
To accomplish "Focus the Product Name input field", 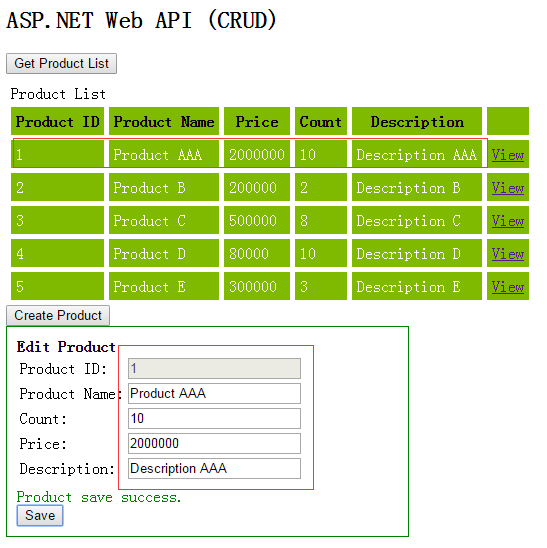I will pyautogui.click(x=214, y=394).
